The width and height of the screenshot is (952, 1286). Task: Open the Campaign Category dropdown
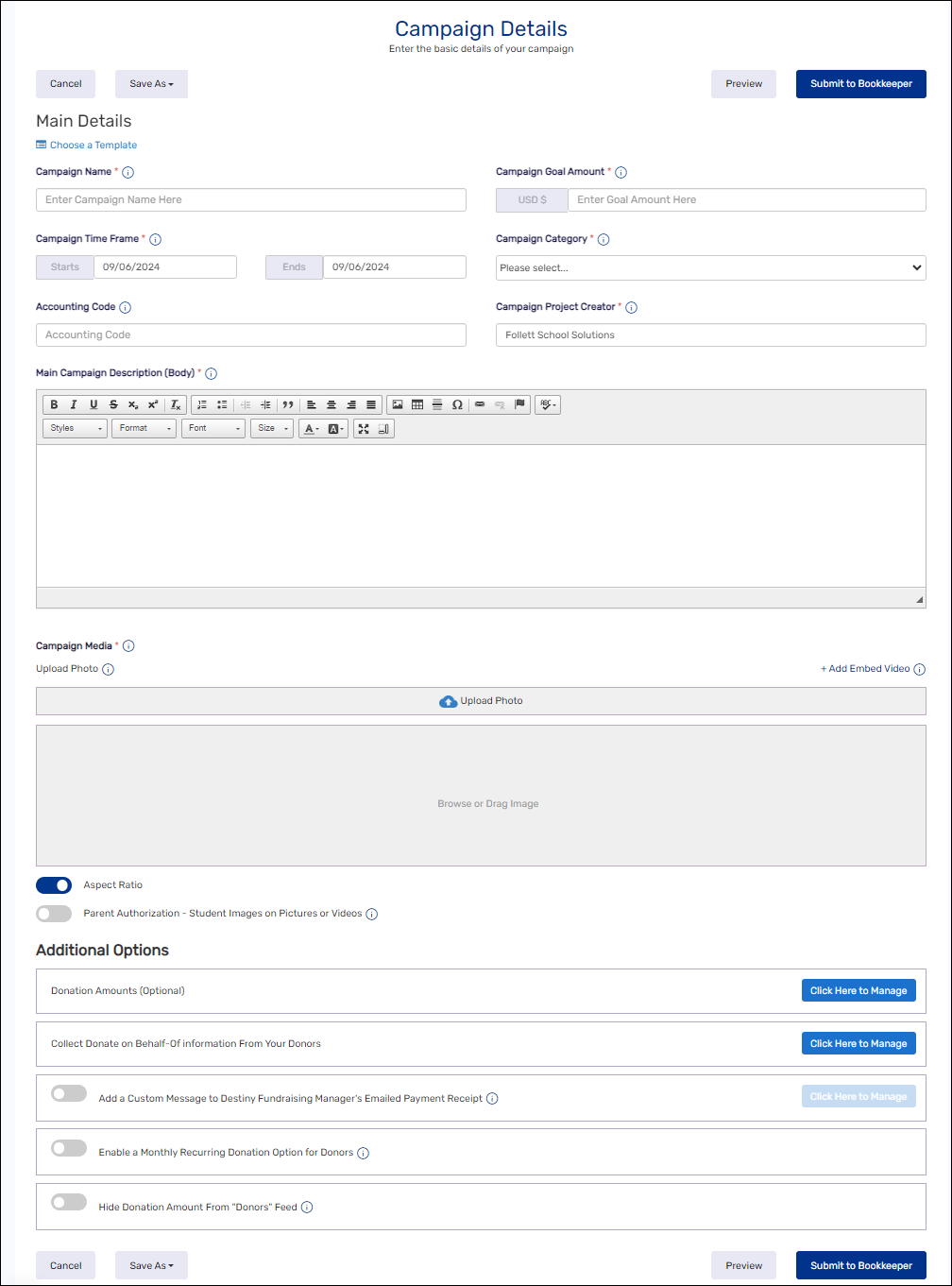click(x=710, y=267)
